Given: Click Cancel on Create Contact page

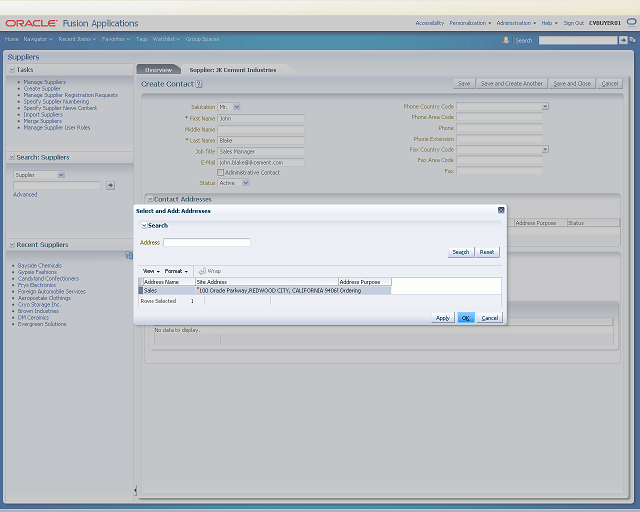Looking at the screenshot, I should coord(610,84).
